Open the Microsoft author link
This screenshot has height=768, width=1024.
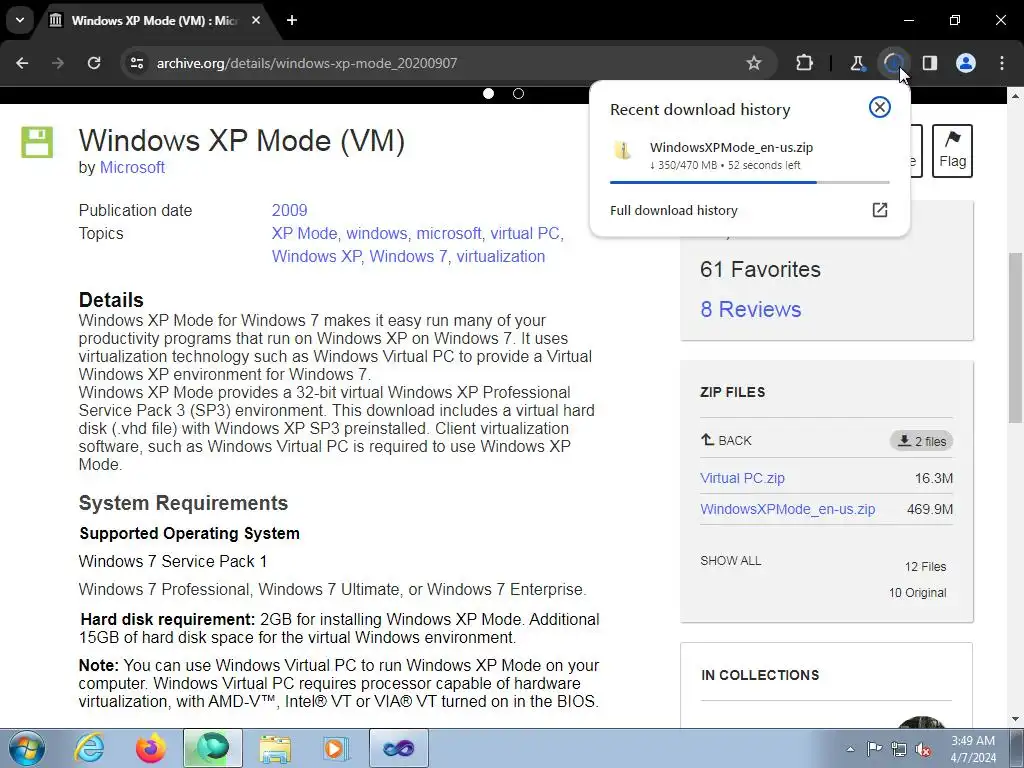[x=132, y=167]
